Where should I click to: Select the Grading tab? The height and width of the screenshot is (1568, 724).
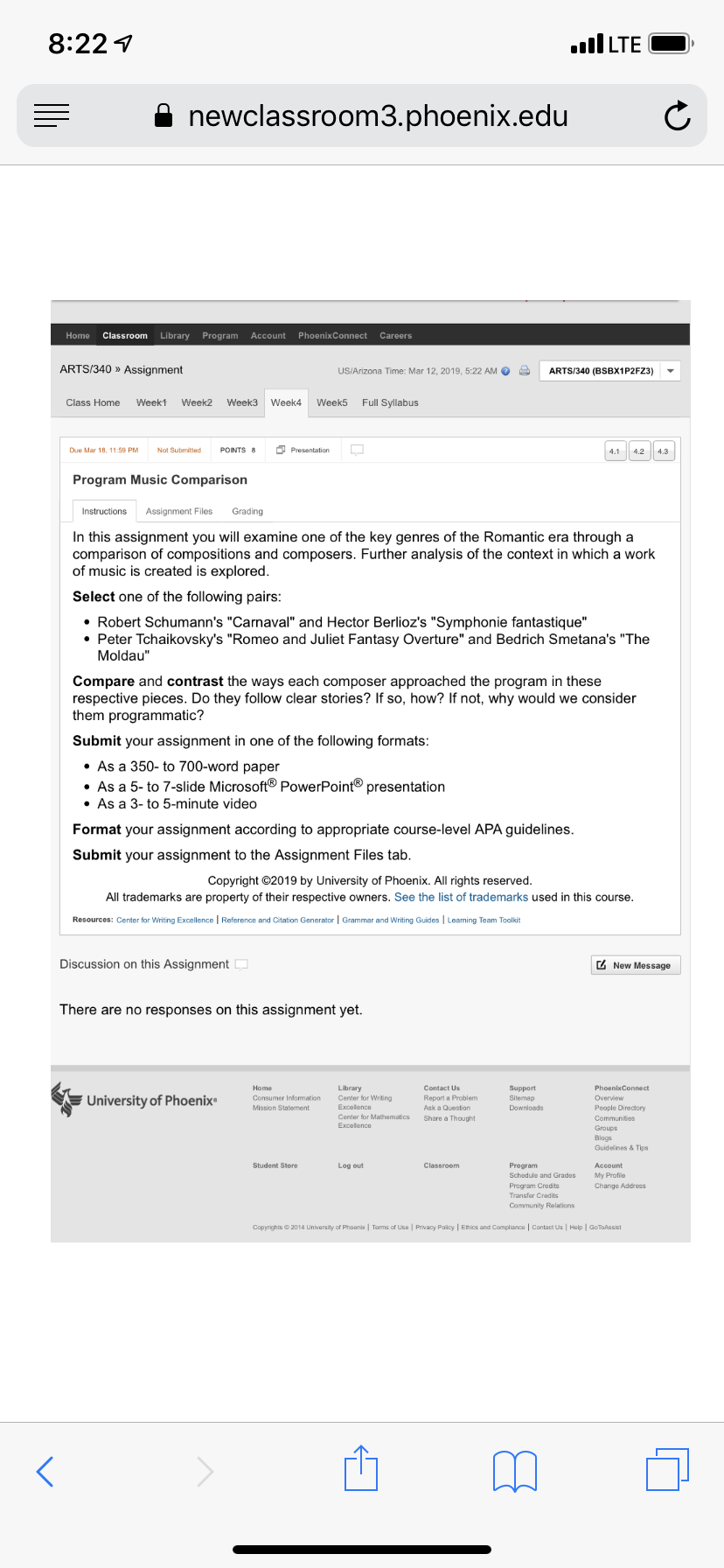click(x=247, y=511)
